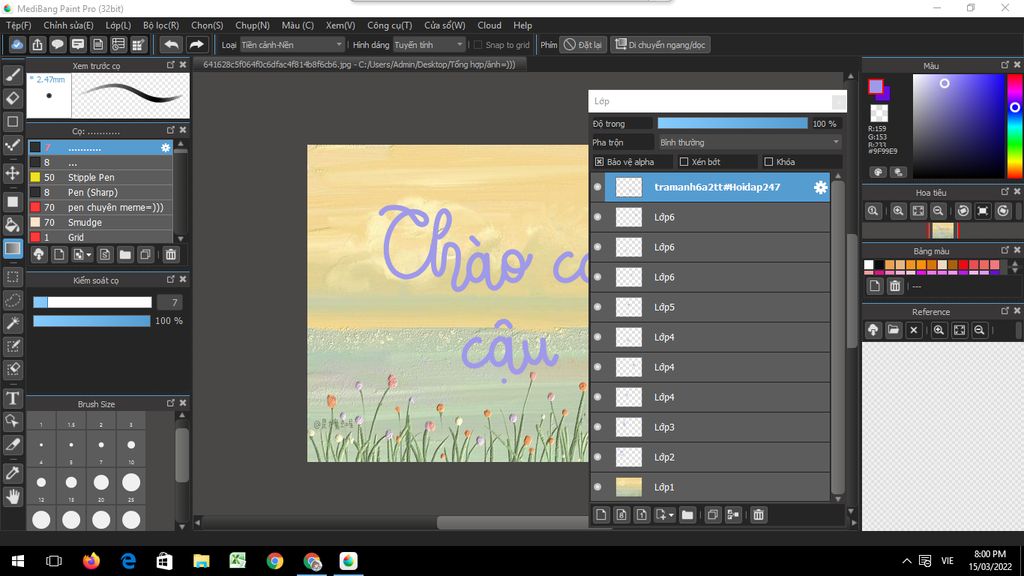Enable the Khóa lock checkbox
Image resolution: width=1024 pixels, height=576 pixels.
[x=769, y=162]
